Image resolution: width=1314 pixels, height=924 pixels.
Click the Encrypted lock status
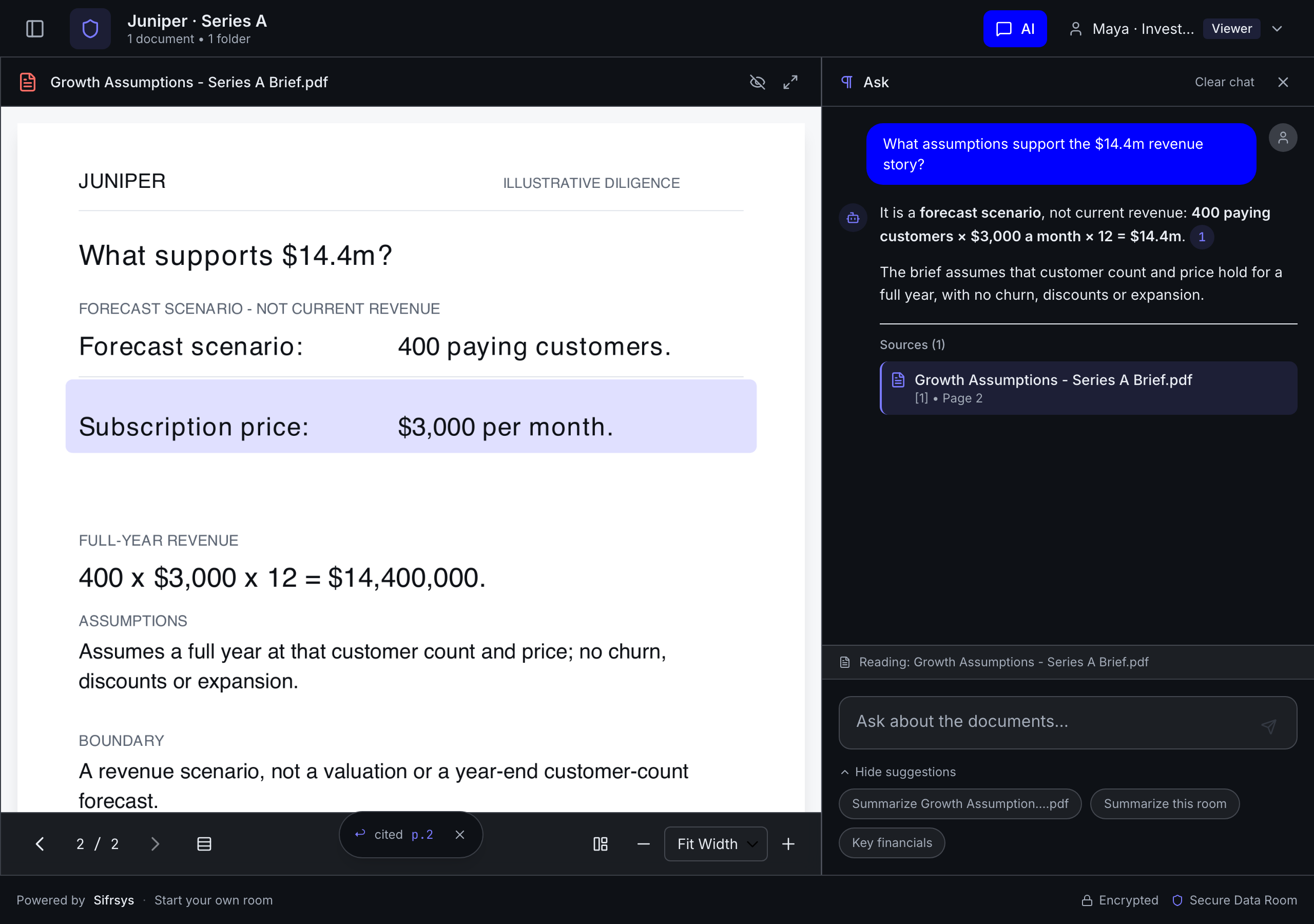[1119, 899]
